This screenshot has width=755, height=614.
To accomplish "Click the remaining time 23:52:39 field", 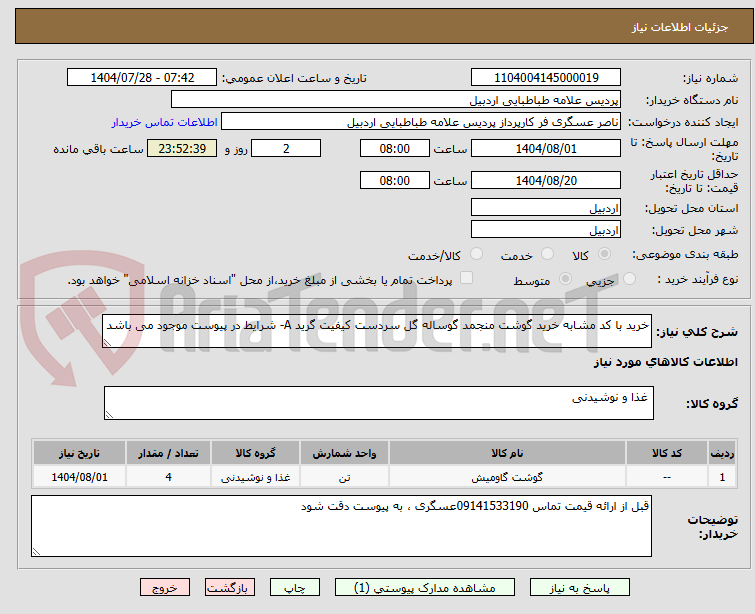I will [182, 148].
